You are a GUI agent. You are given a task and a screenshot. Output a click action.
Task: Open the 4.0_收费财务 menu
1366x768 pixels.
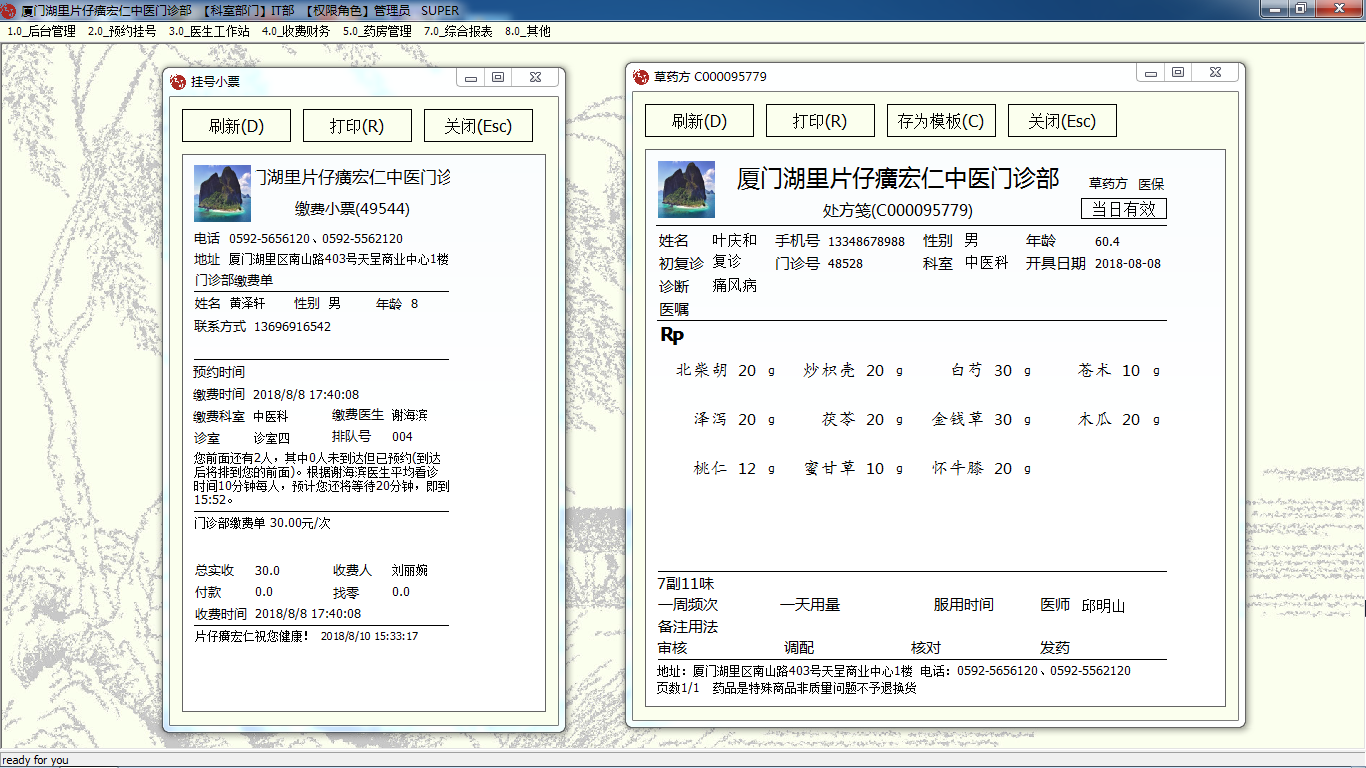[x=296, y=31]
